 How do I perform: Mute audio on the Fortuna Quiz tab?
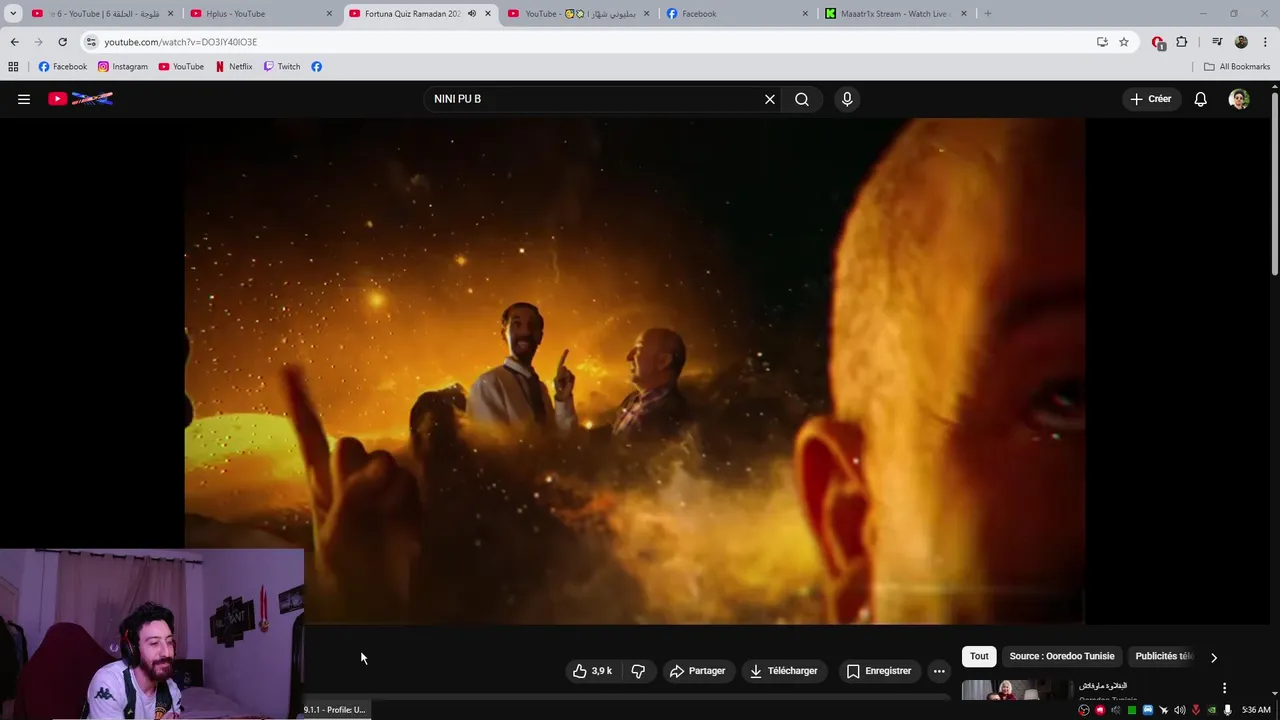coord(472,14)
